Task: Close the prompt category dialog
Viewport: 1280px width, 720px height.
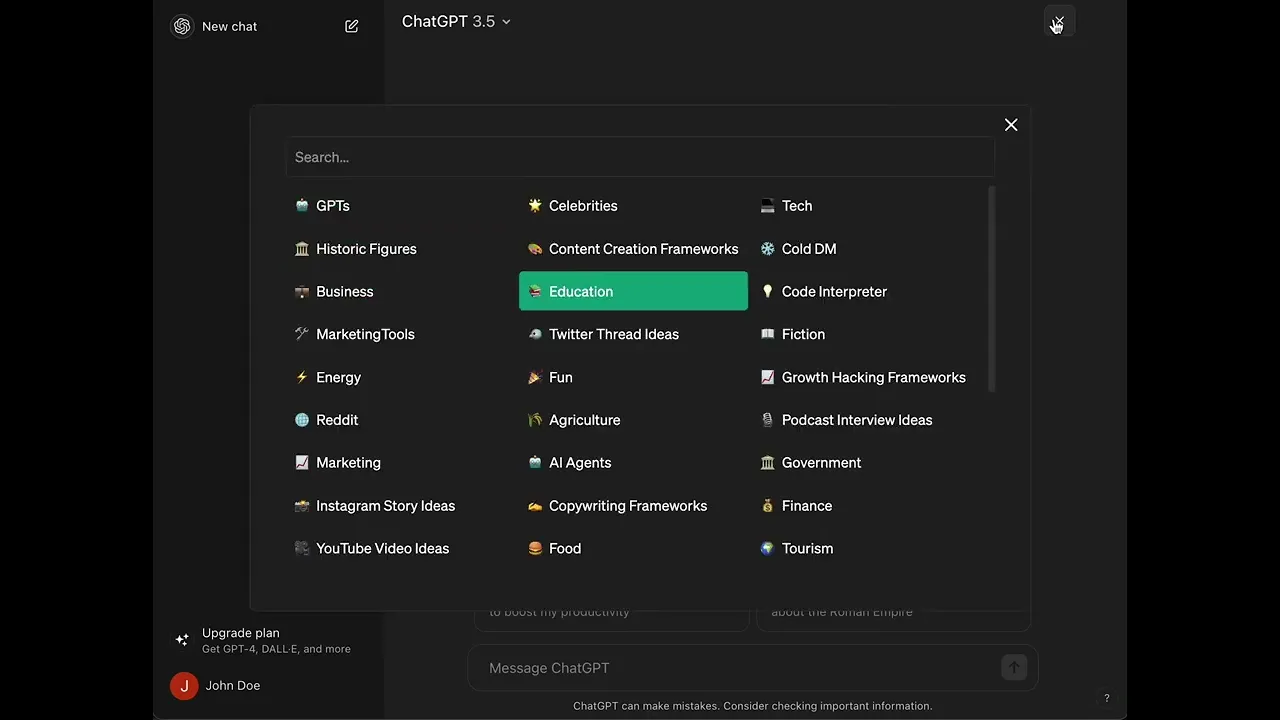Action: click(1011, 125)
